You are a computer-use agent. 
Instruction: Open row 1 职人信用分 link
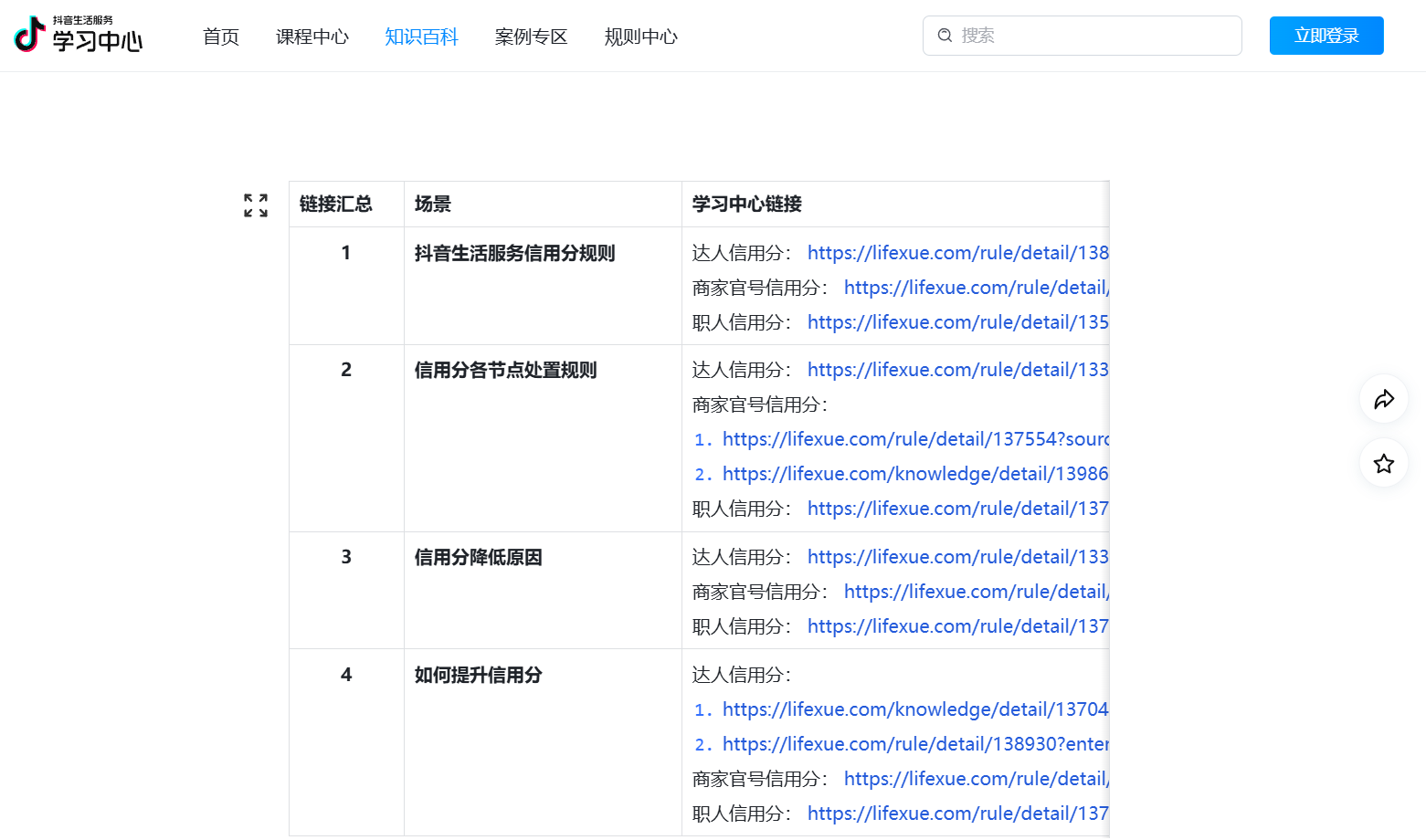(x=957, y=322)
